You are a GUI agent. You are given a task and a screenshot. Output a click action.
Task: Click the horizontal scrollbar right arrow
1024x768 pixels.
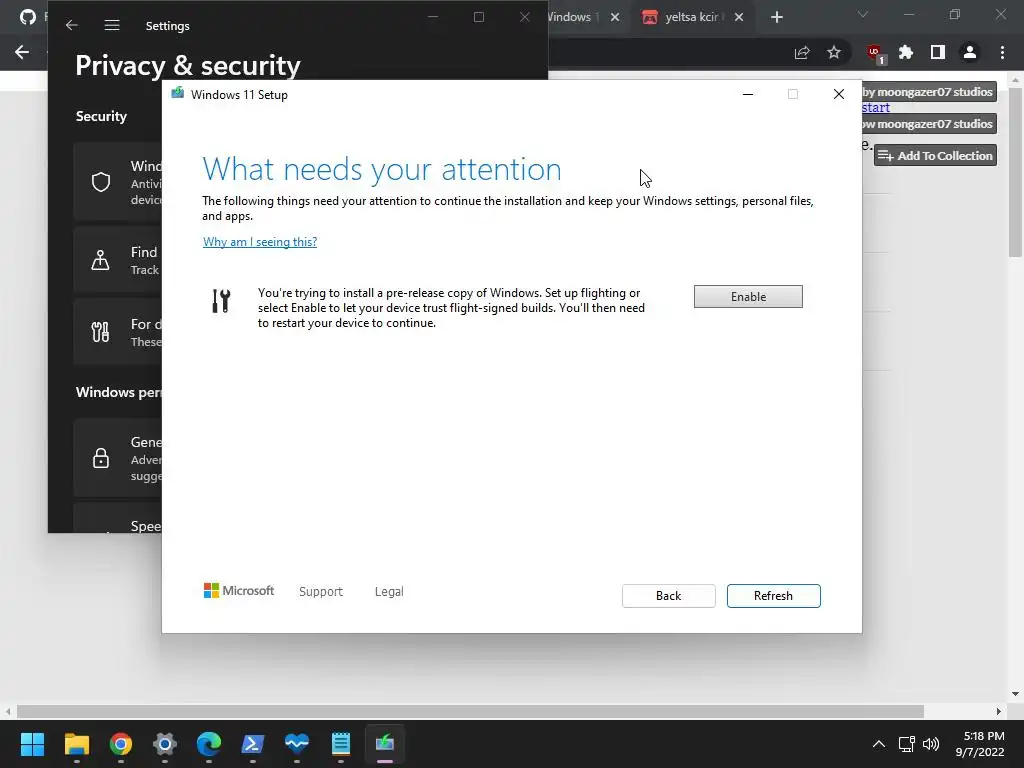999,711
